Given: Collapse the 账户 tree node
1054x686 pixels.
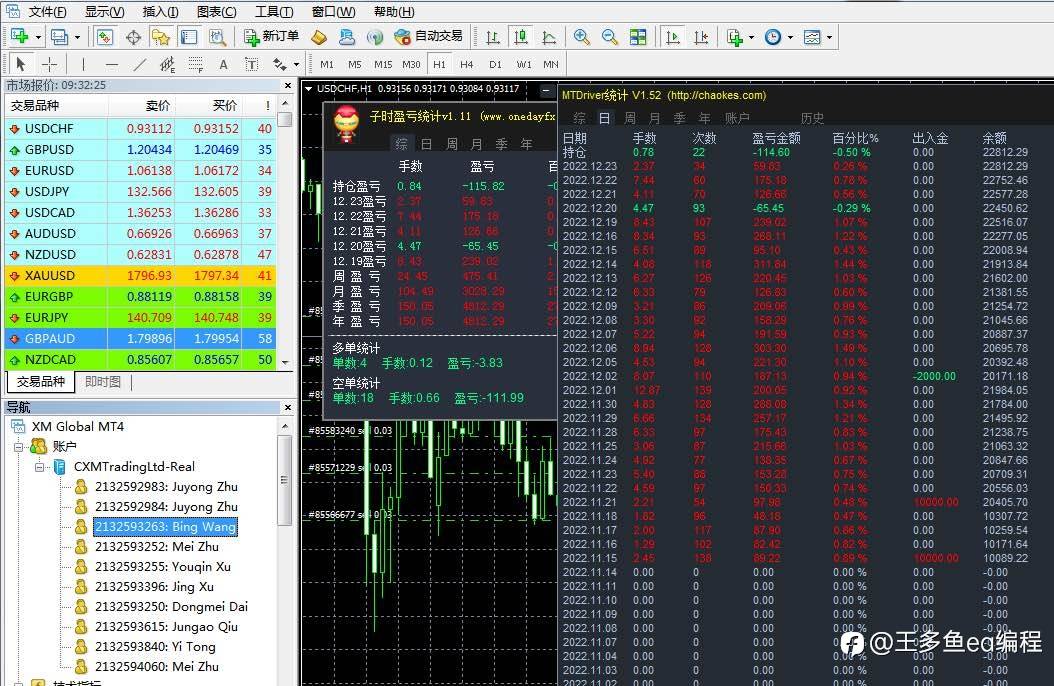Looking at the screenshot, I should point(20,447).
